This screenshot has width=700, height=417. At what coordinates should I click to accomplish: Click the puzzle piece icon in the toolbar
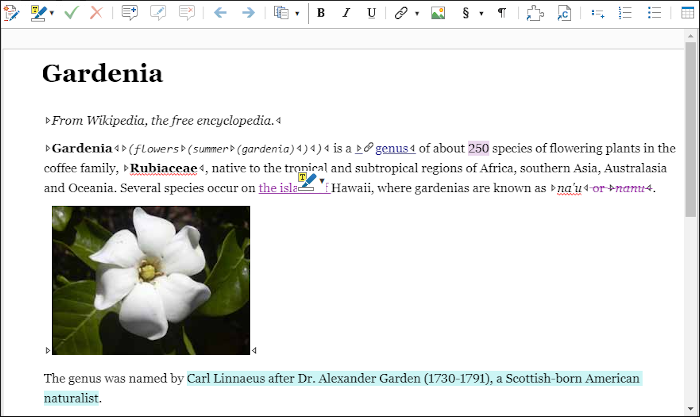pyautogui.click(x=535, y=13)
